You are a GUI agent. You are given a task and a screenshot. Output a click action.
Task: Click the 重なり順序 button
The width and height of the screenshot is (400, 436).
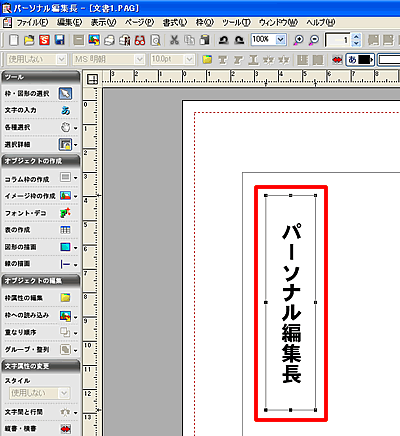(65, 332)
